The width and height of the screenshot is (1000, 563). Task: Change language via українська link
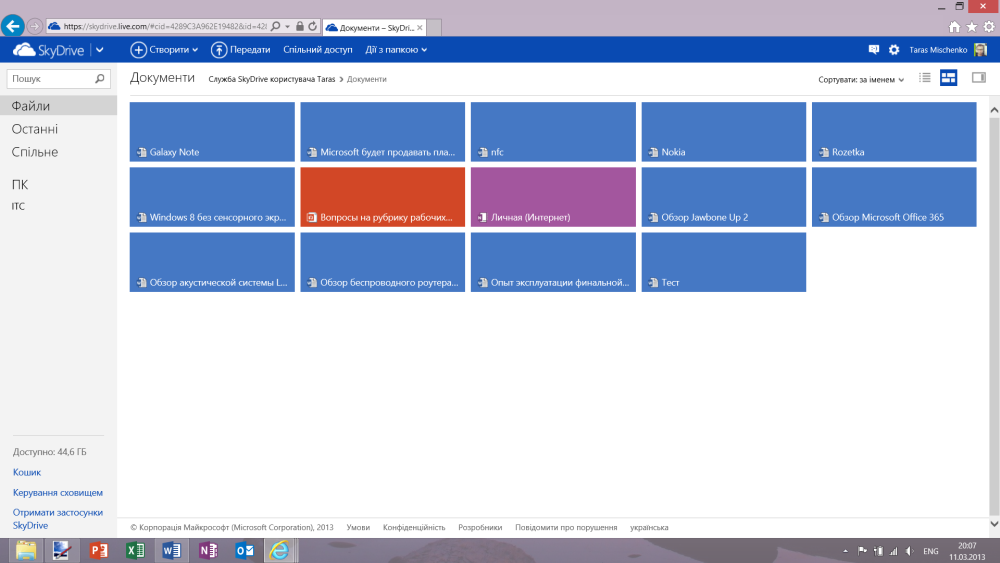point(649,527)
